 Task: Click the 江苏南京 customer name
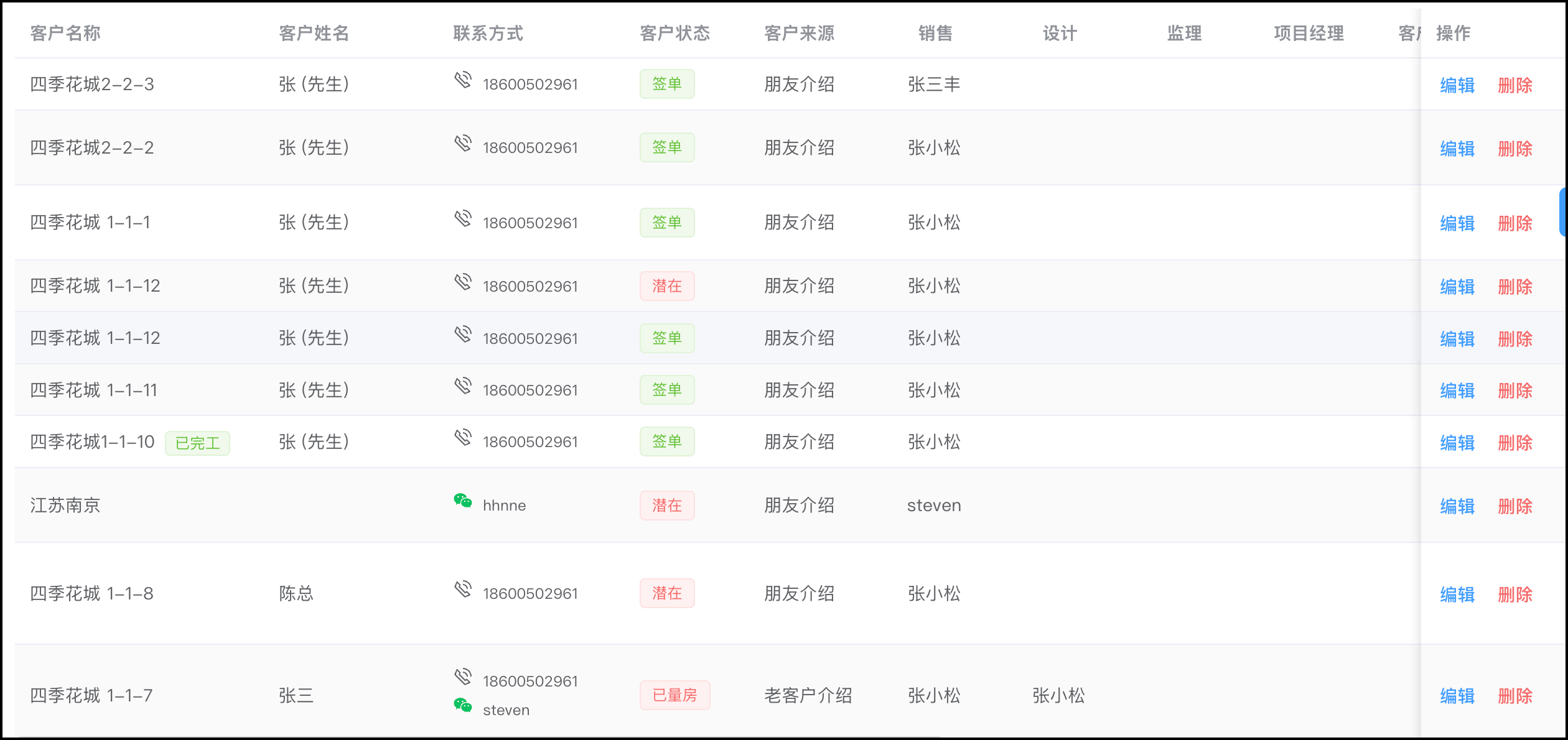[x=65, y=505]
